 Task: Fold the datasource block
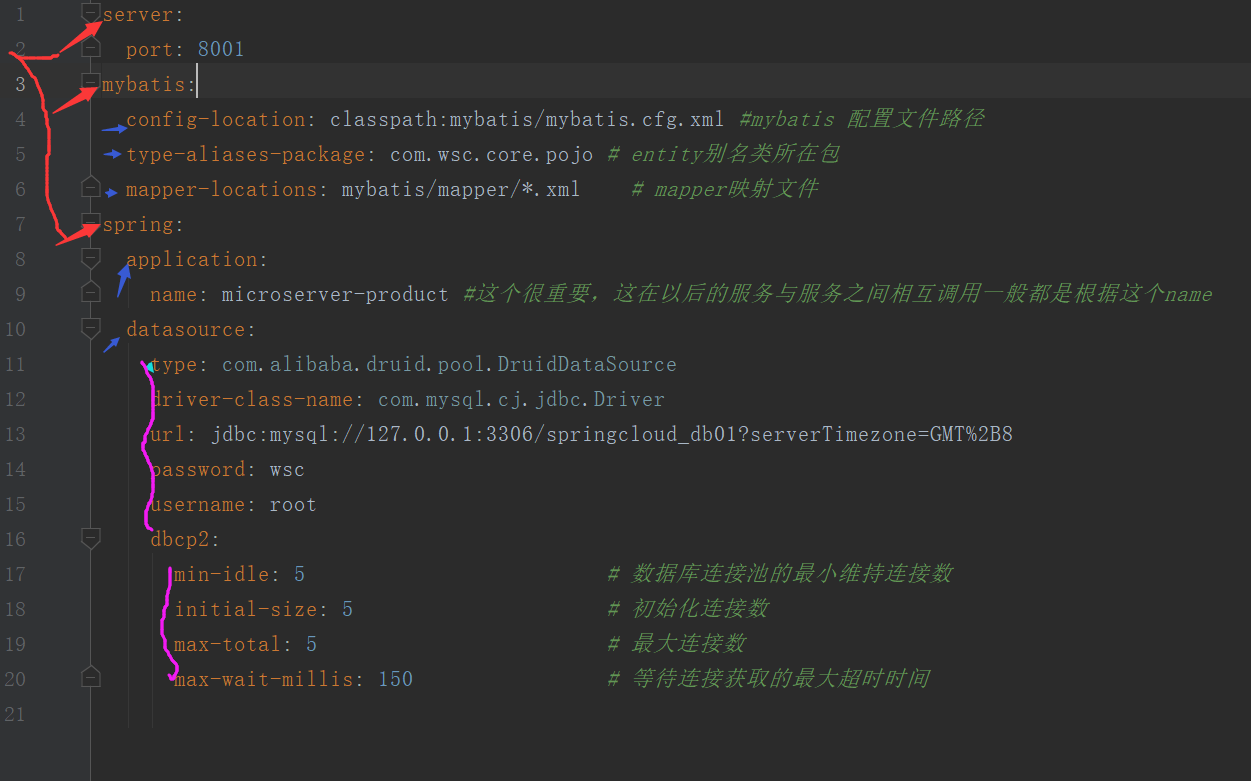pyautogui.click(x=91, y=328)
